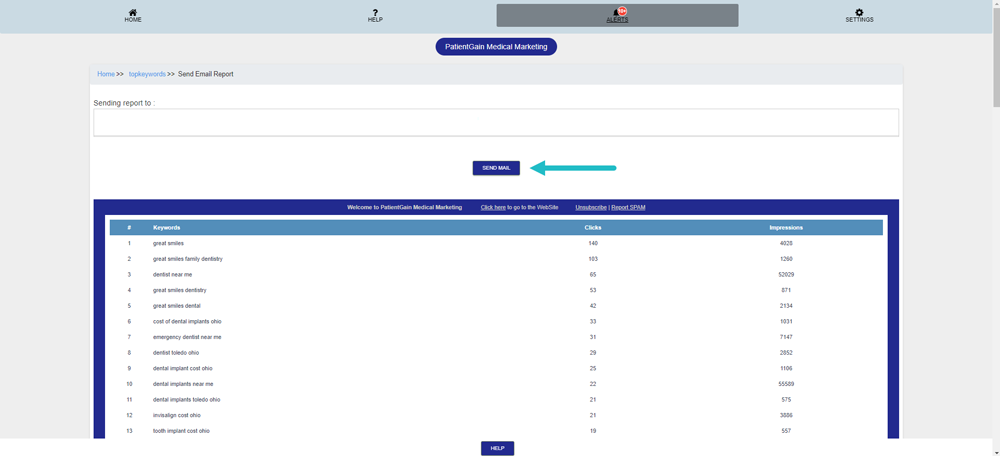The height and width of the screenshot is (456, 1000).
Task: Select the keyword 'emergency dentist near me'
Action: [187, 337]
